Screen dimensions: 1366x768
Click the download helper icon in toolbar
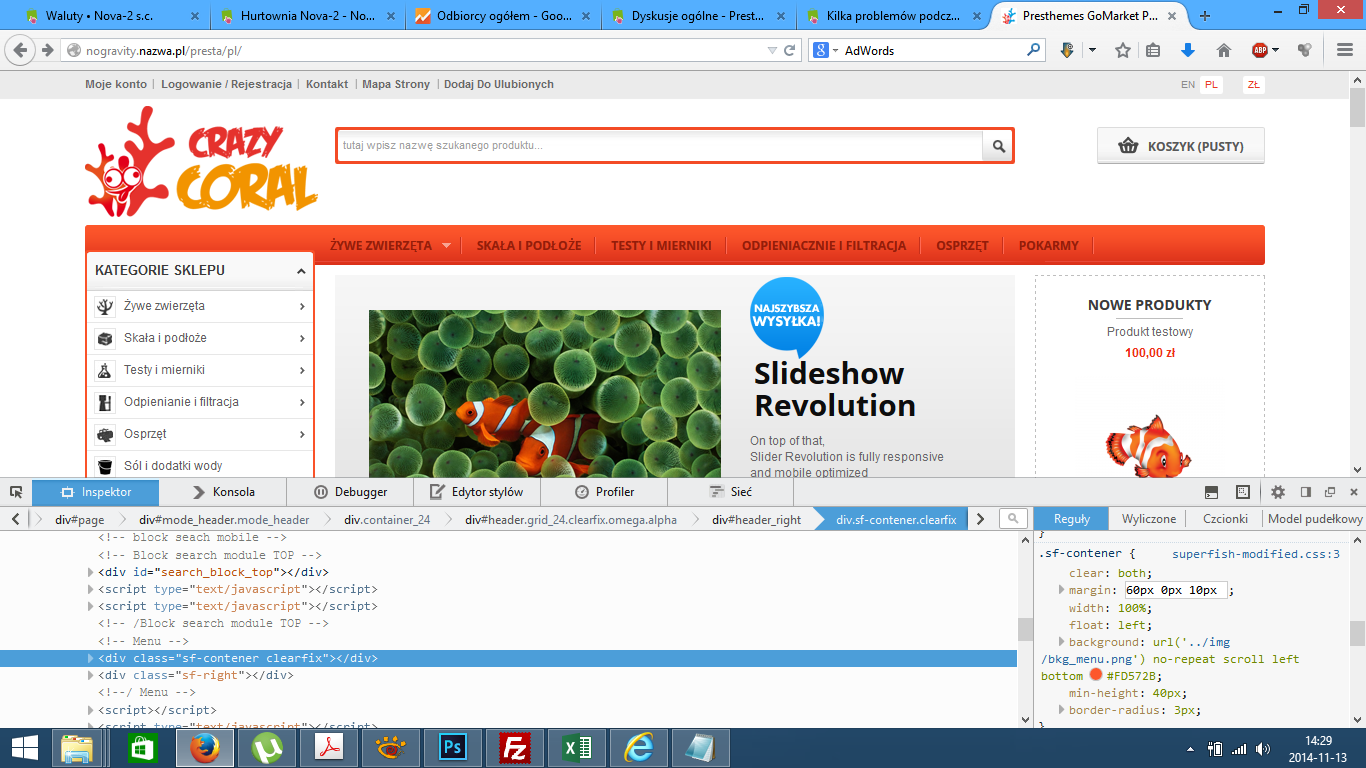pyautogui.click(x=1067, y=50)
